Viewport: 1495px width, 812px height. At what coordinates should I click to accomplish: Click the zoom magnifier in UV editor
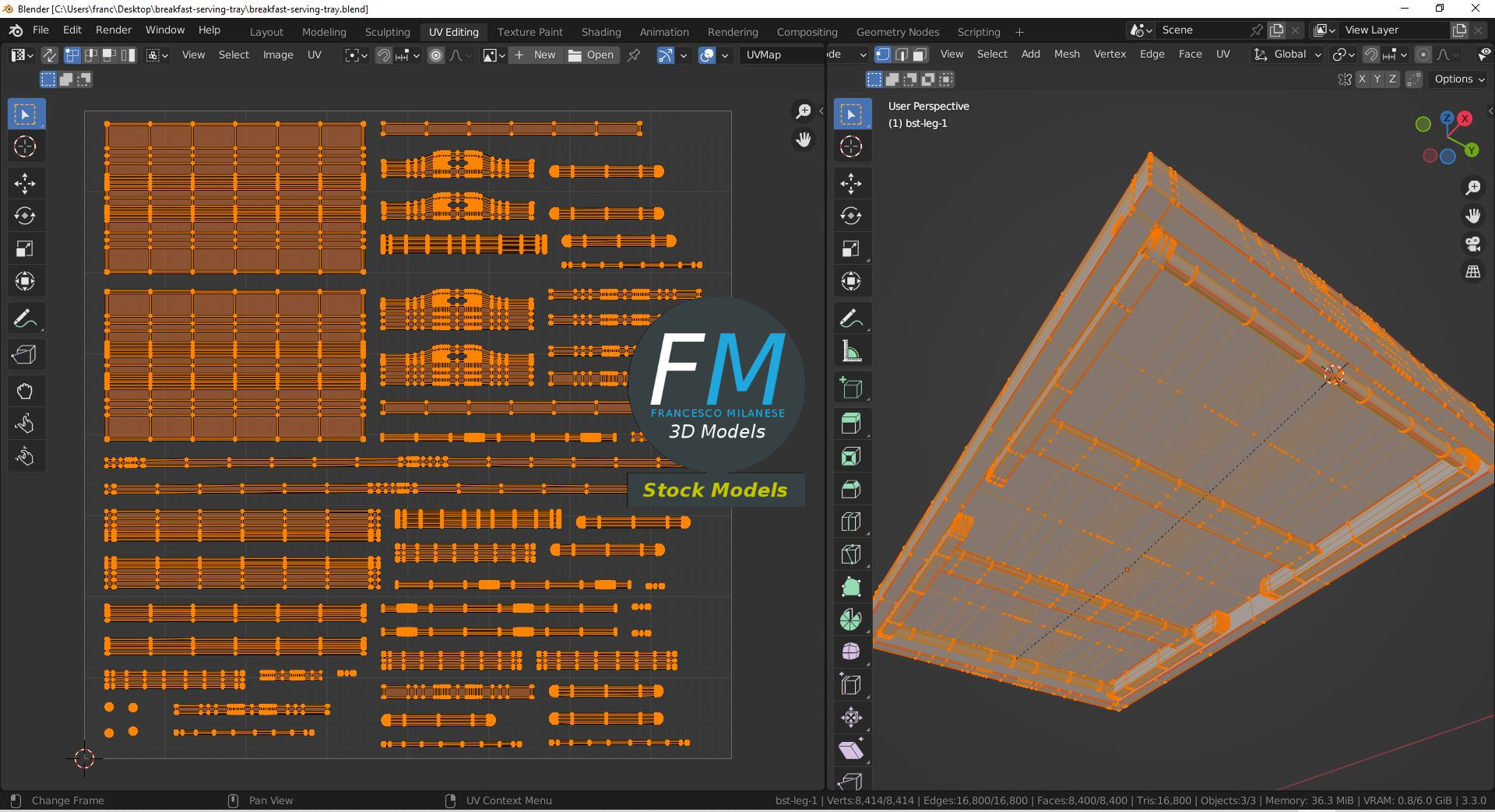tap(803, 111)
